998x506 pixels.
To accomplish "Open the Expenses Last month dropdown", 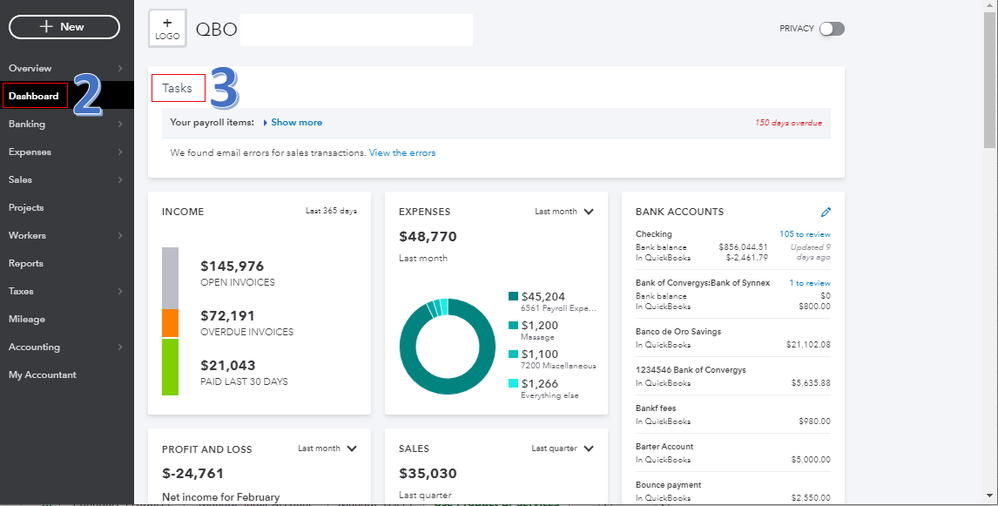I will (564, 212).
